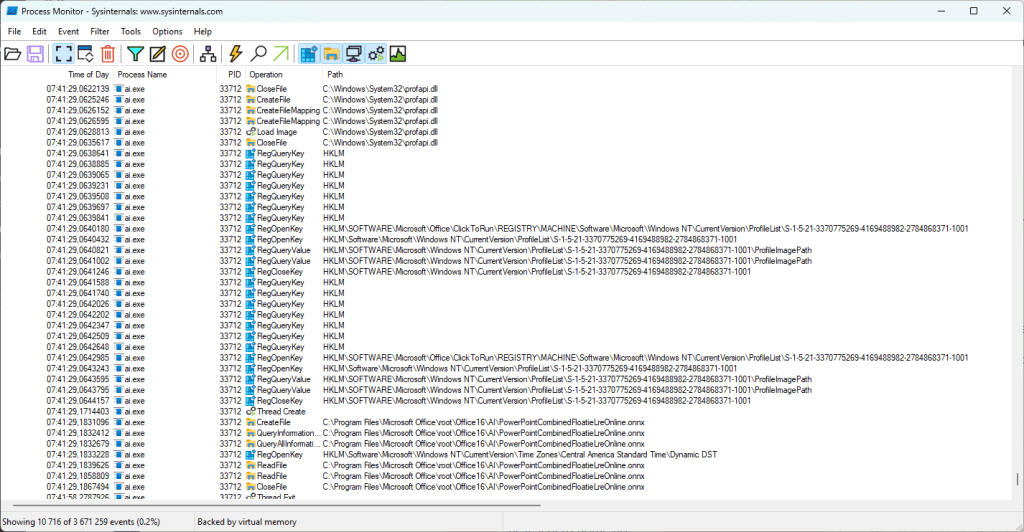The height and width of the screenshot is (532, 1024).
Task: Click the Operation column header
Action: pos(266,75)
